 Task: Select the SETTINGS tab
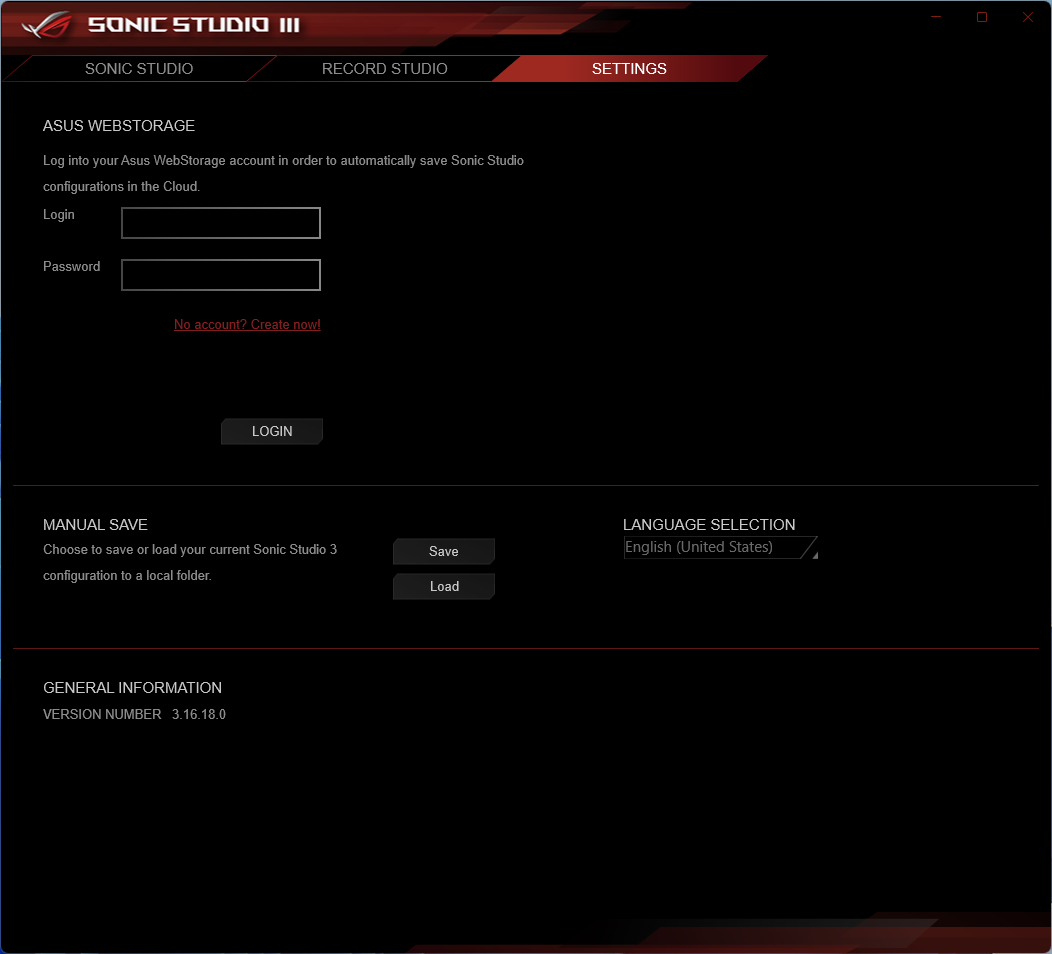[629, 69]
